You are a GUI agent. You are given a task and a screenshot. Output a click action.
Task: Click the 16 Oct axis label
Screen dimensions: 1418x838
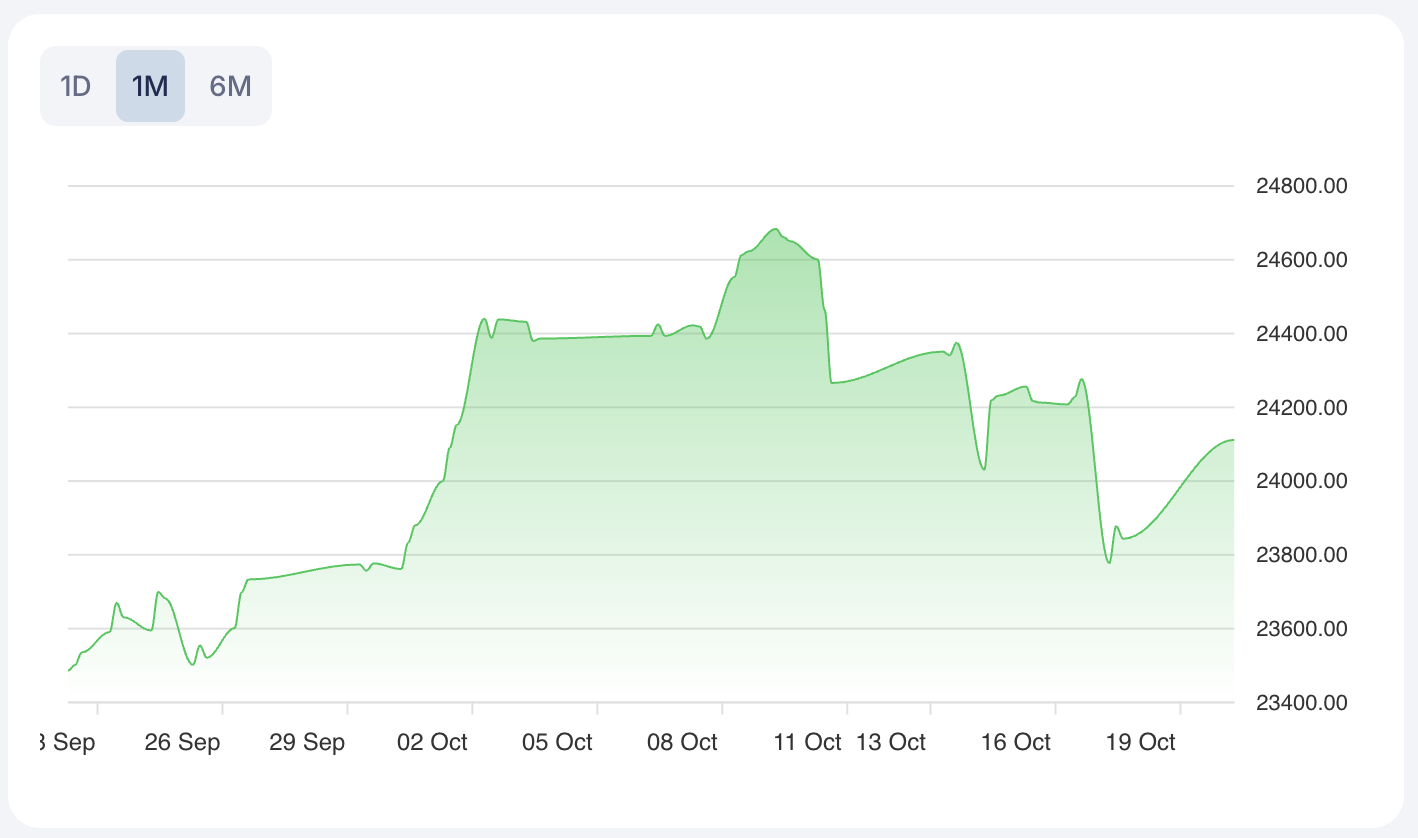1016,743
